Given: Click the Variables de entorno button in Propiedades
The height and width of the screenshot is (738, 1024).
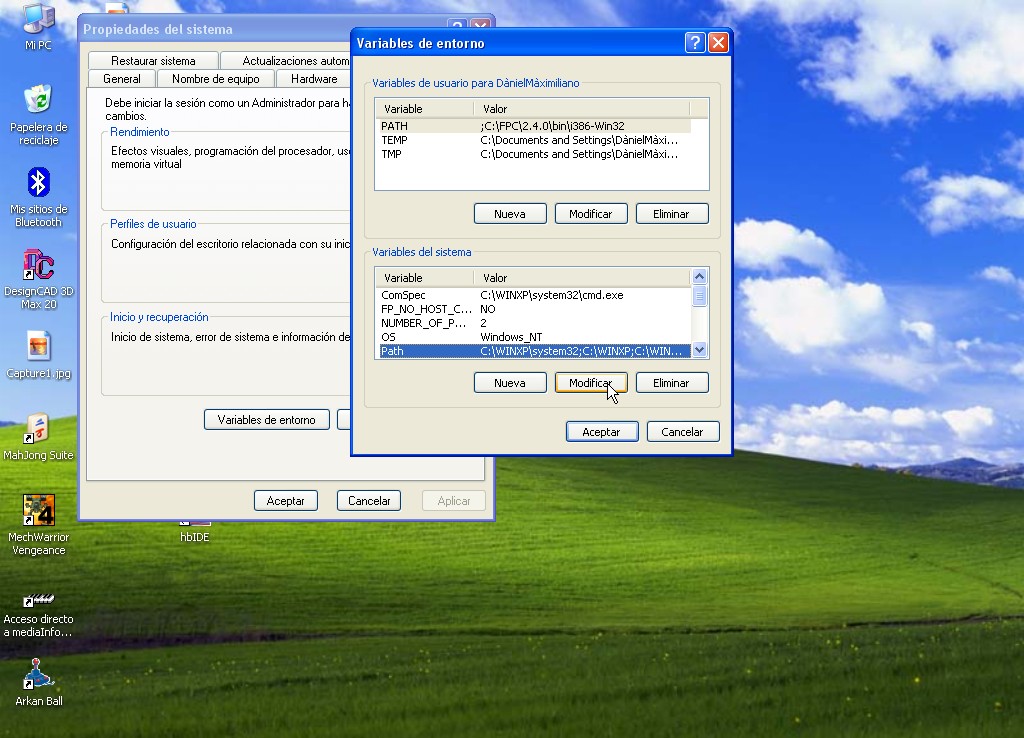Looking at the screenshot, I should (266, 420).
